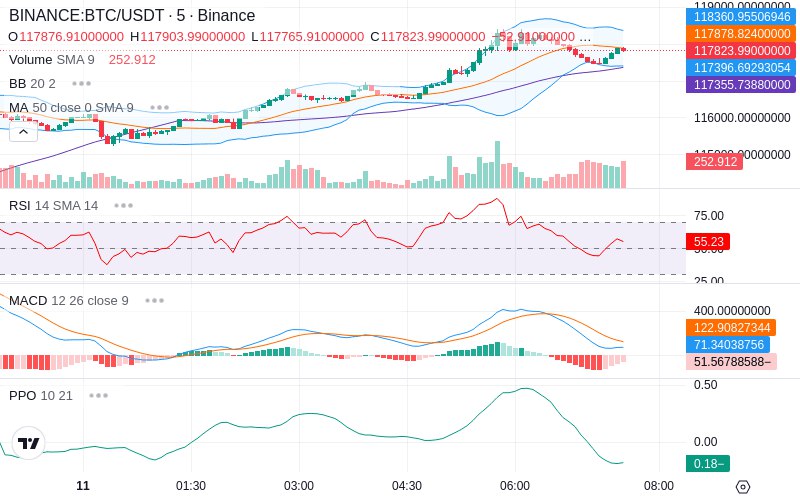Click the 51.56788588 histogram value label
Image resolution: width=800 pixels, height=500 pixels.
(x=732, y=362)
